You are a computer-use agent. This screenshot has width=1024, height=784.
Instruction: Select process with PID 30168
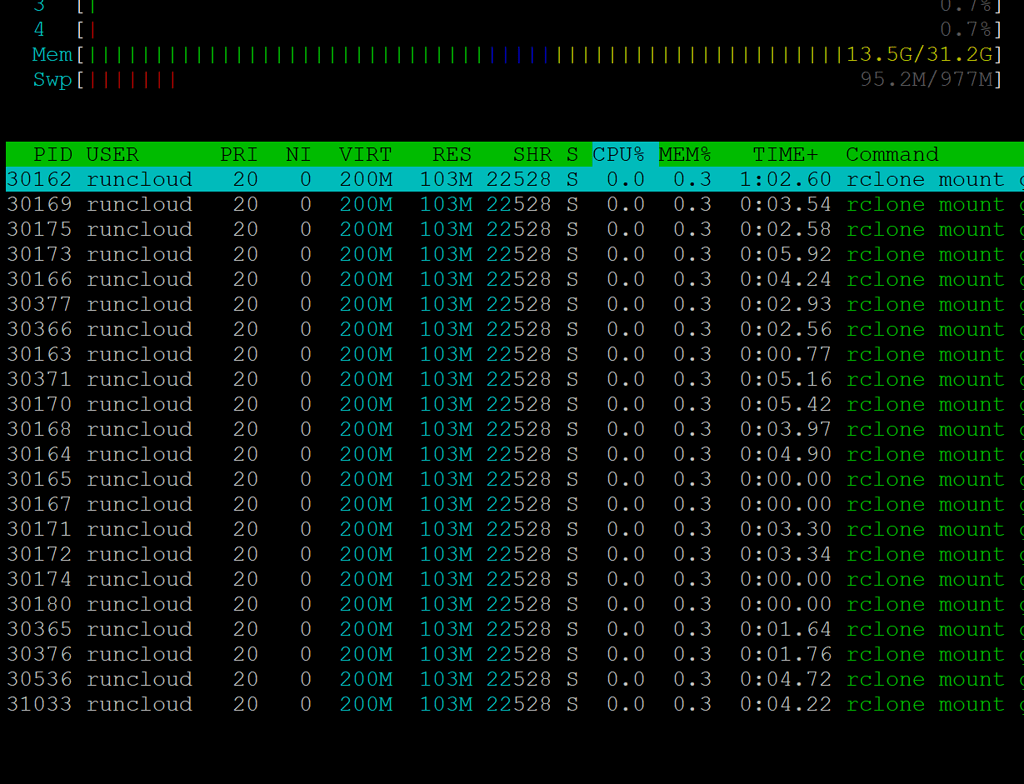(x=515, y=429)
